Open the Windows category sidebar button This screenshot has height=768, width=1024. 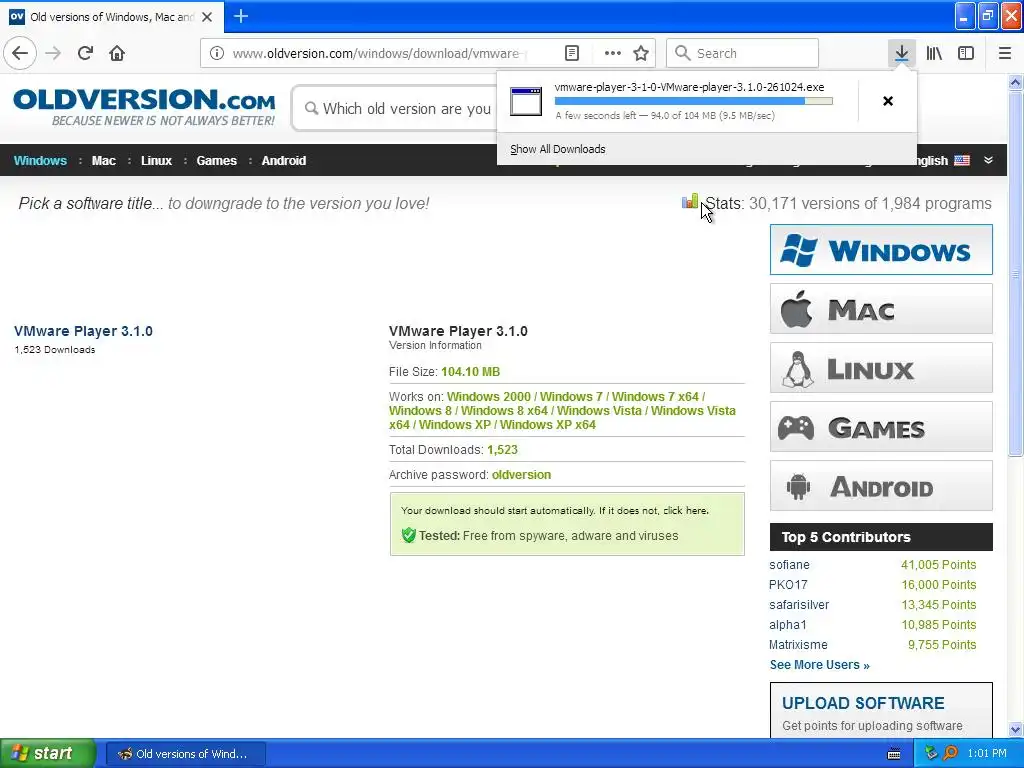click(x=881, y=249)
